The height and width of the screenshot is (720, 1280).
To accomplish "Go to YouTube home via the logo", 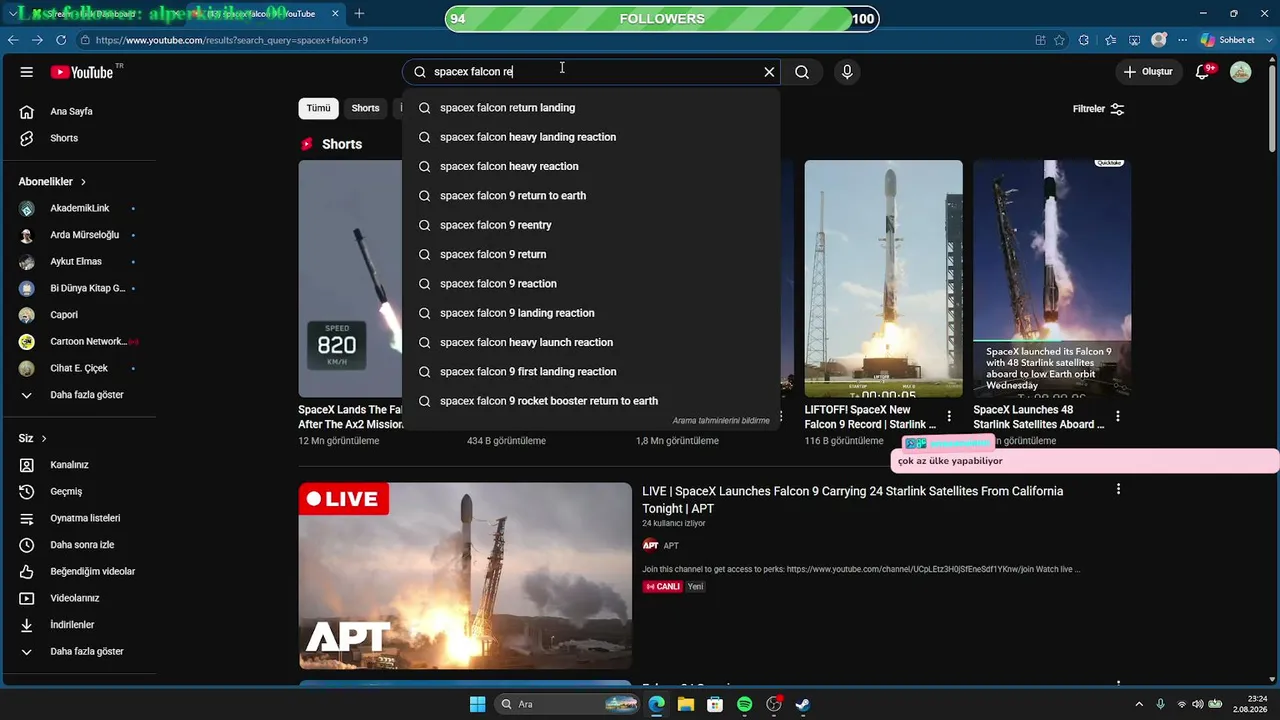I will coord(82,72).
